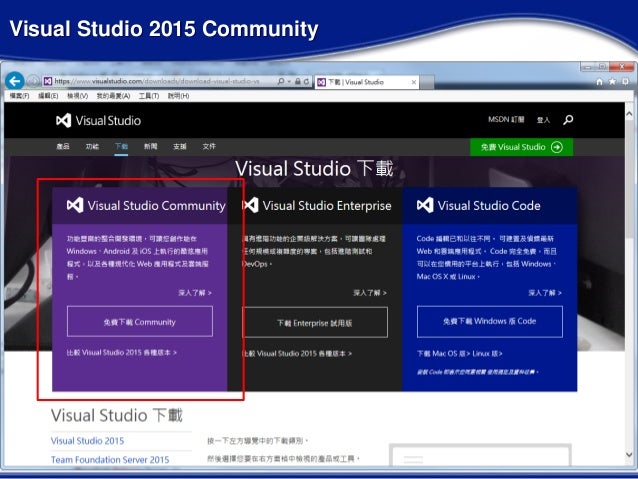This screenshot has height=479, width=638.
Task: Open the 我的最愛(A) menu
Action: pos(113,96)
